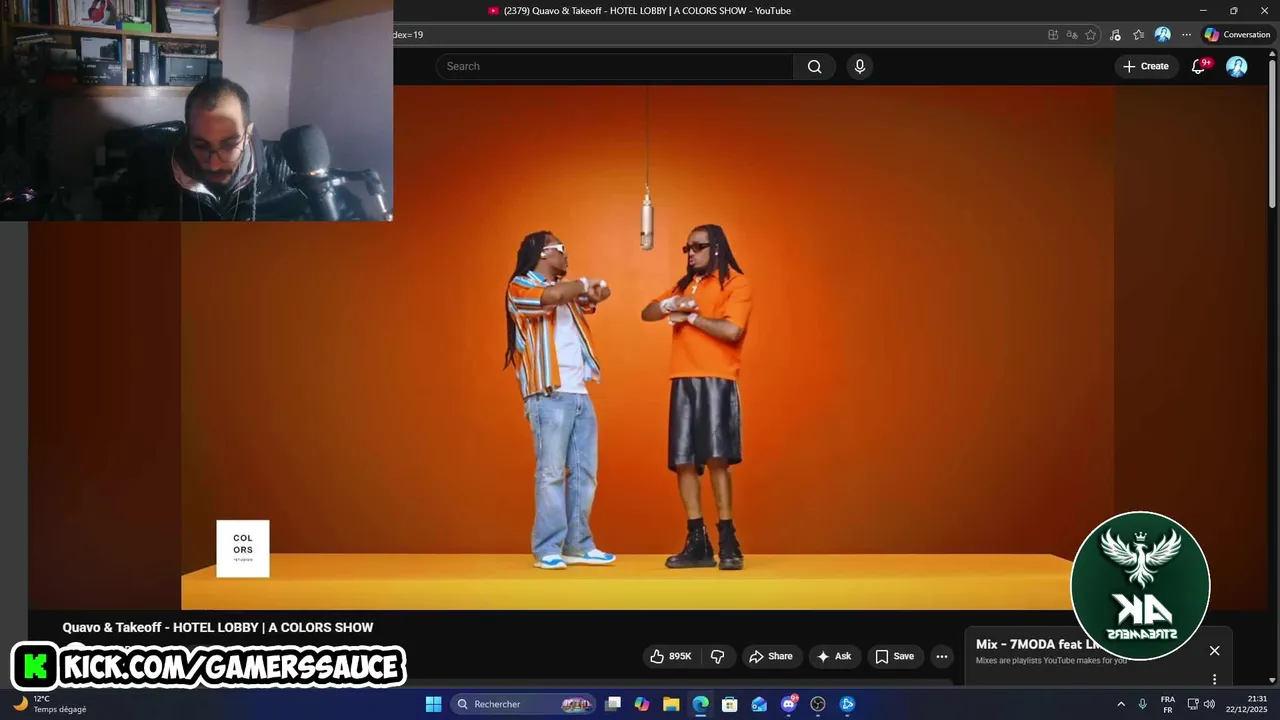This screenshot has height=720, width=1280.
Task: Like the video with 895K likes
Action: tap(671, 656)
